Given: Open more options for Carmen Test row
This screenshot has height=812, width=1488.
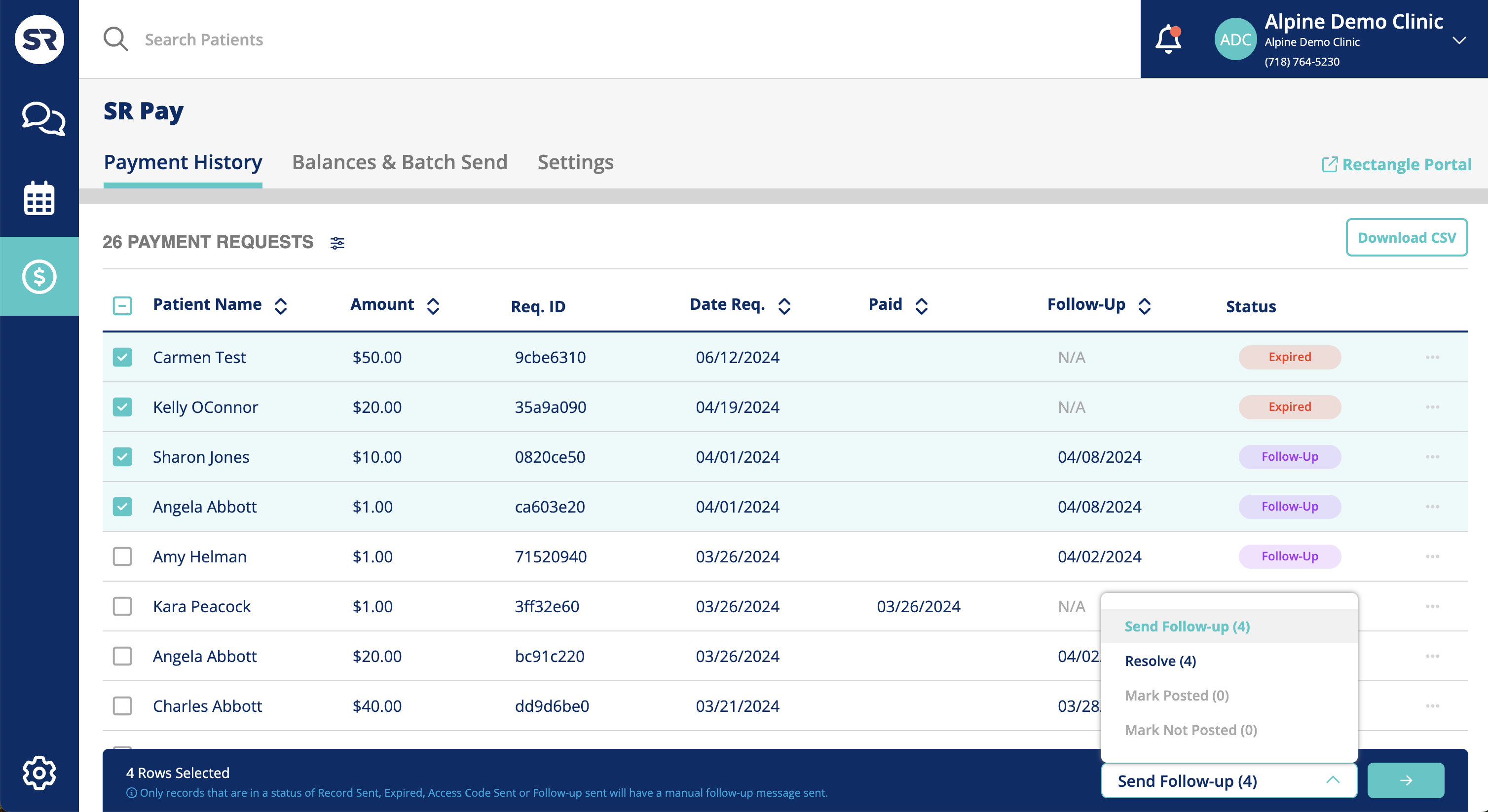Looking at the screenshot, I should [1433, 358].
